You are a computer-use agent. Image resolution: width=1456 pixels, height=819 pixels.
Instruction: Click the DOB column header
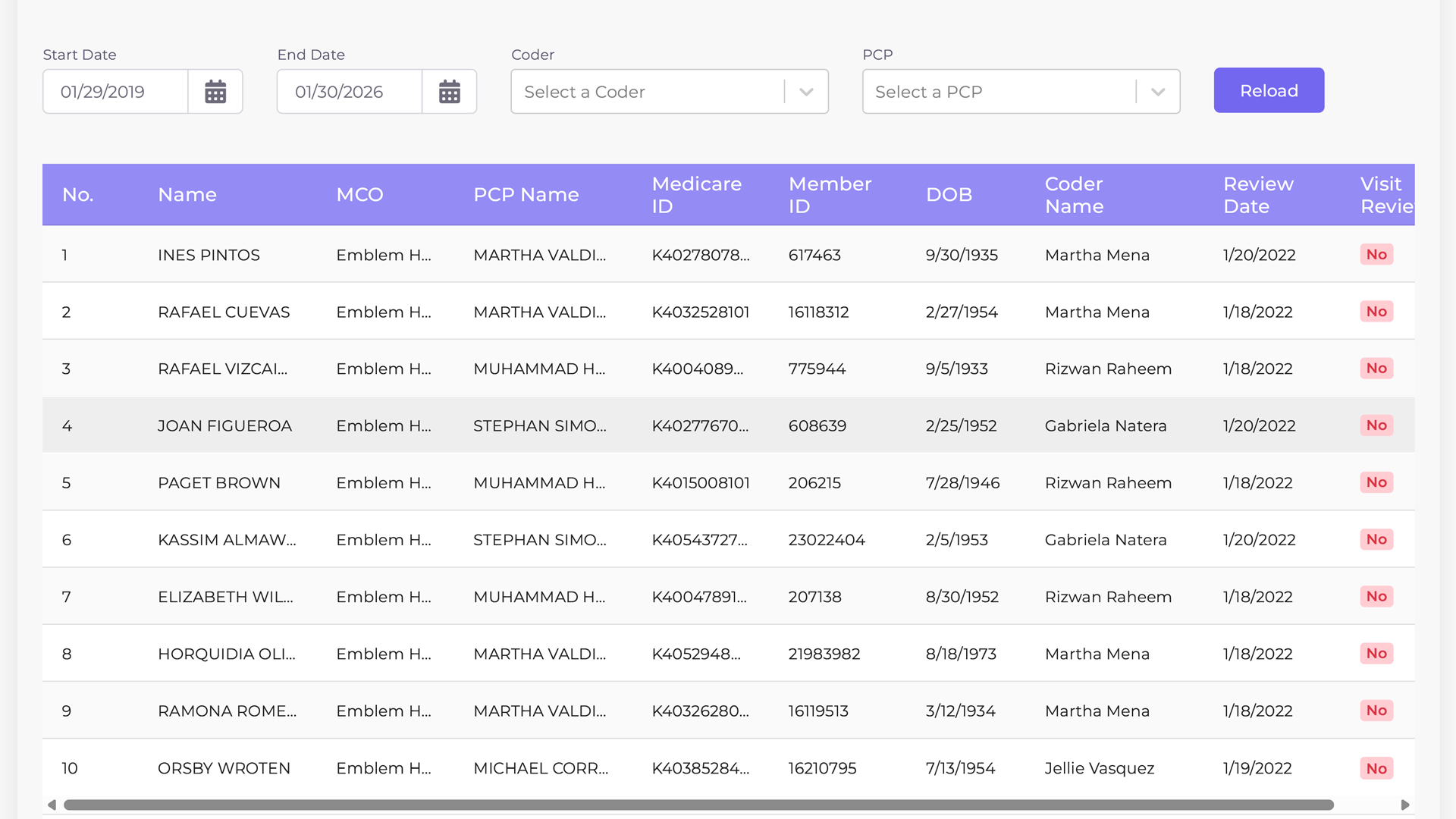(x=949, y=195)
